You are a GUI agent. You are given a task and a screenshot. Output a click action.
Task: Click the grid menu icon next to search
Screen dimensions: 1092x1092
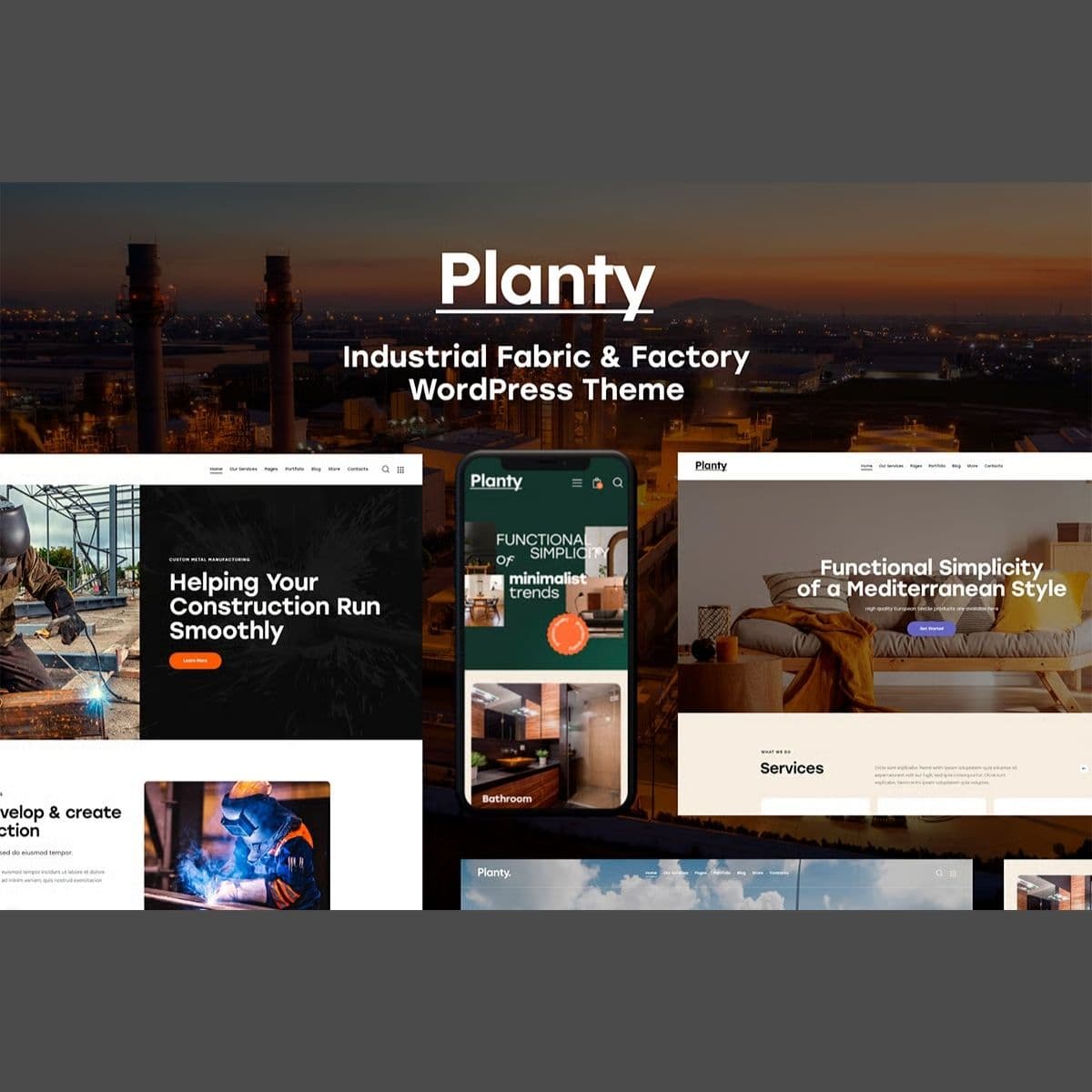coord(402,469)
